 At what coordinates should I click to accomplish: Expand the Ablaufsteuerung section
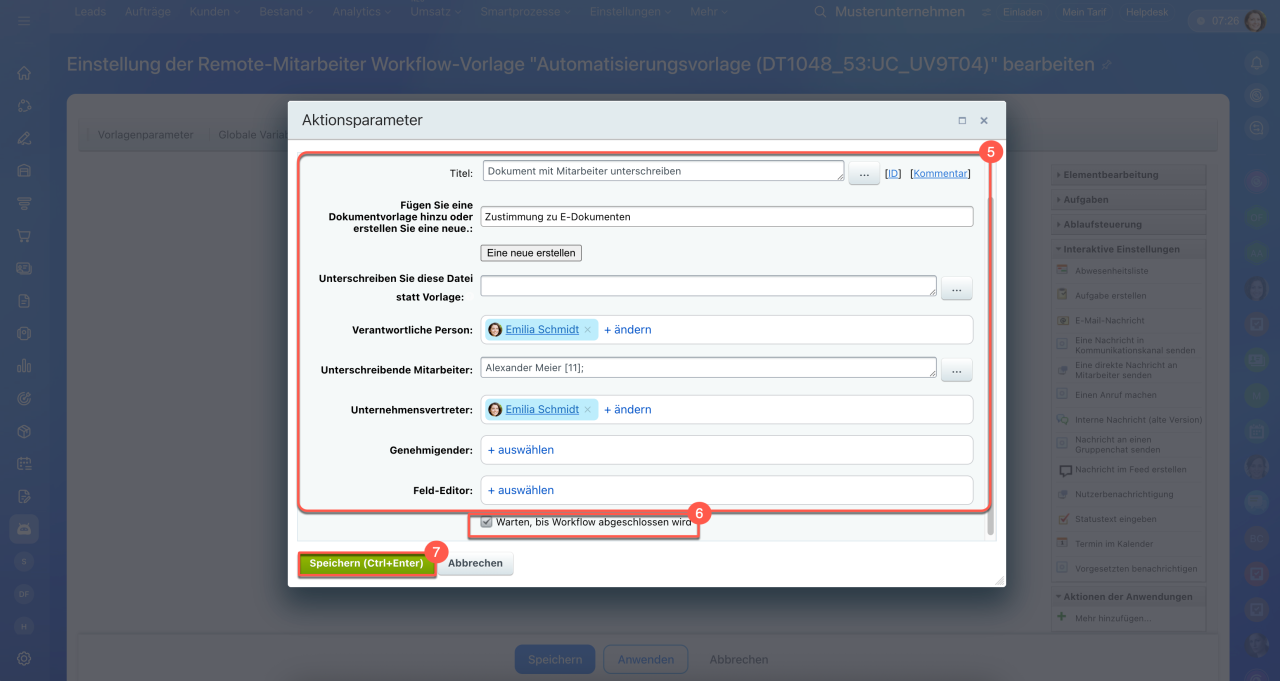(1128, 224)
